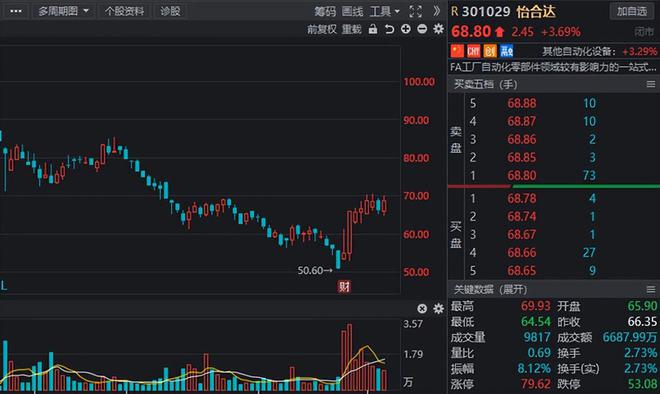Click the 最低 value 64.54
Image resolution: width=660 pixels, height=394 pixels.
point(535,322)
